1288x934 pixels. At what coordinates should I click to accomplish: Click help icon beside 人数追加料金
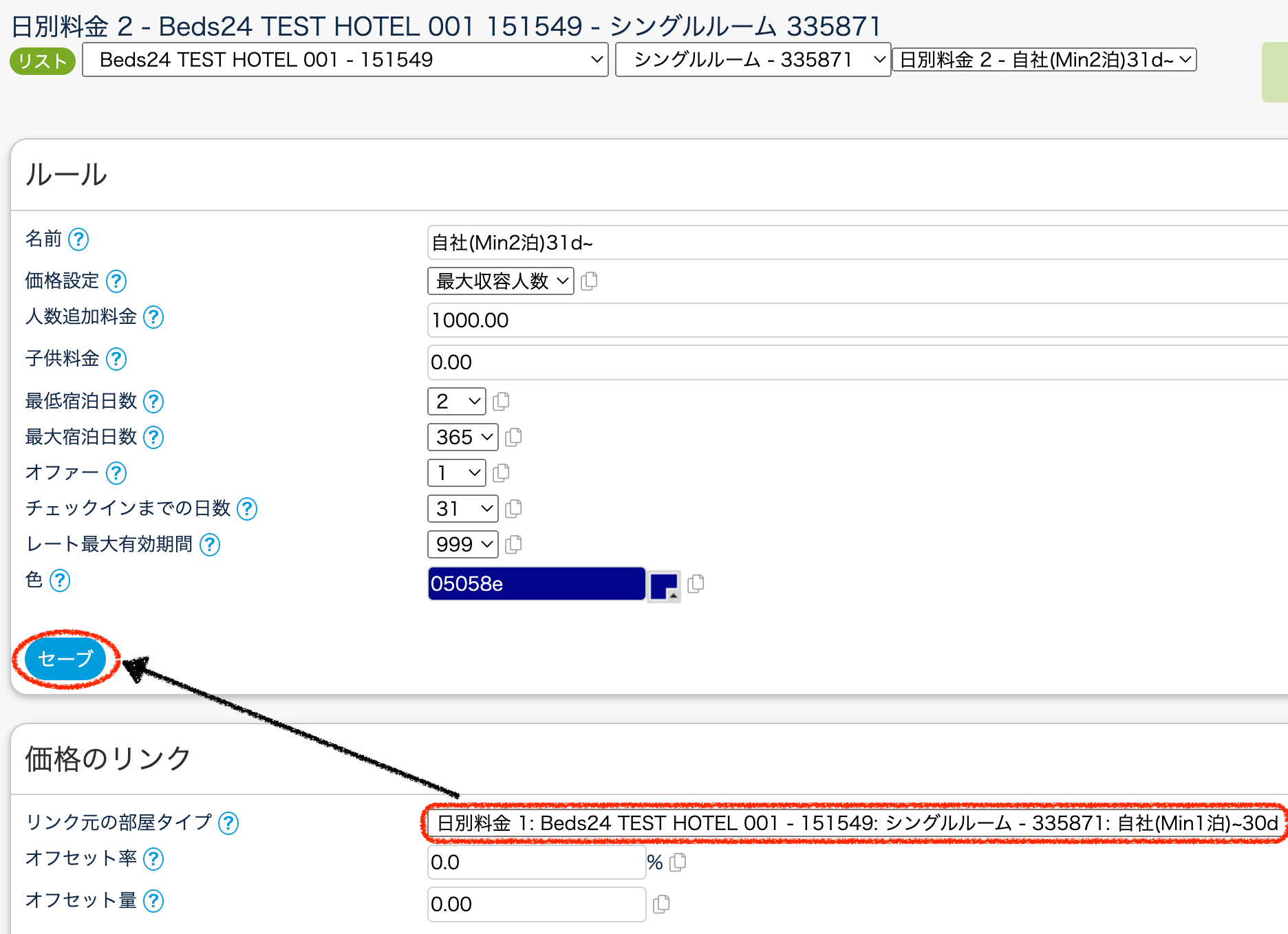(153, 317)
